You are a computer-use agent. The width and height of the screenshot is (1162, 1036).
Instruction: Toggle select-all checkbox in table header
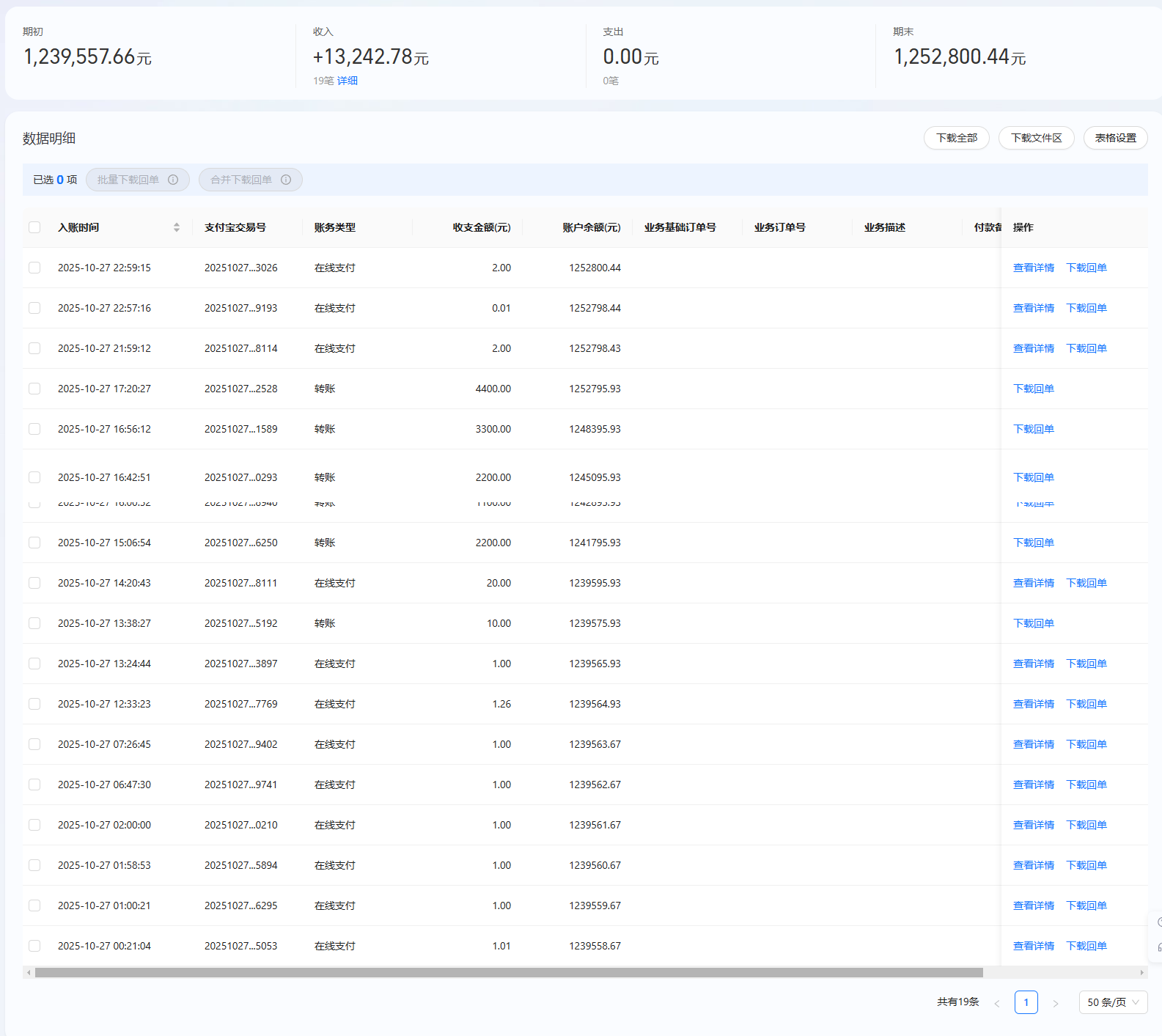coord(34,227)
